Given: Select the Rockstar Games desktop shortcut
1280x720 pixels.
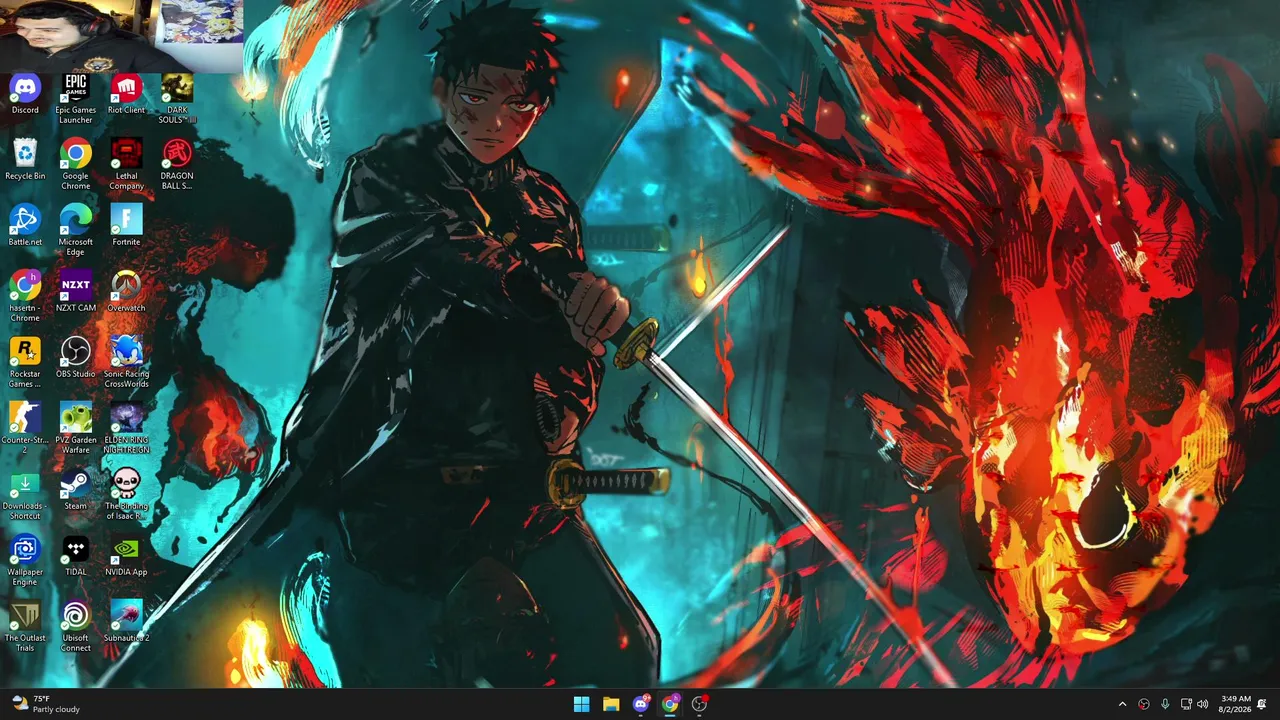Looking at the screenshot, I should tap(25, 363).
